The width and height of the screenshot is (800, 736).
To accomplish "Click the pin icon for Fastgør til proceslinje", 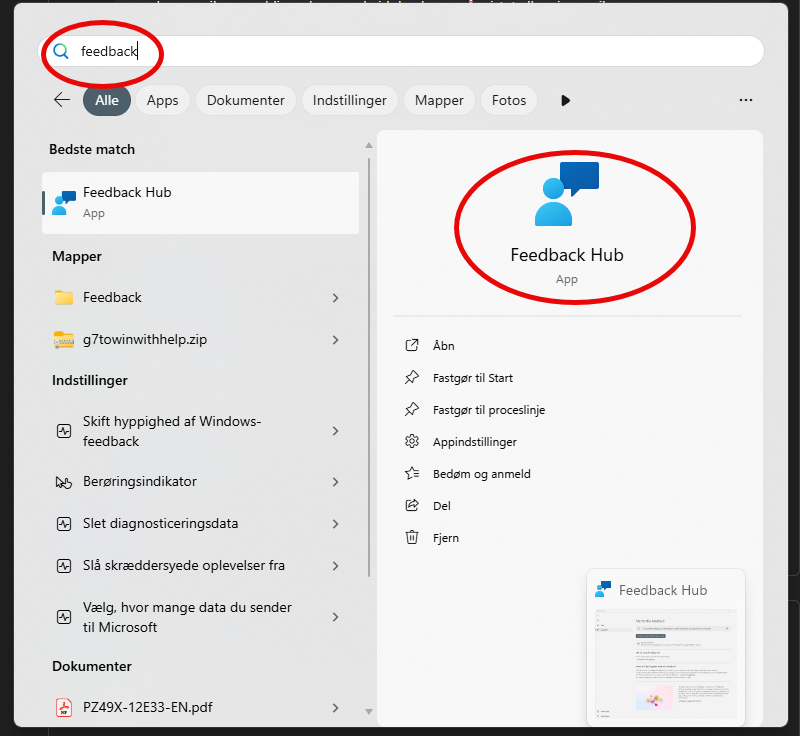I will click(x=412, y=410).
